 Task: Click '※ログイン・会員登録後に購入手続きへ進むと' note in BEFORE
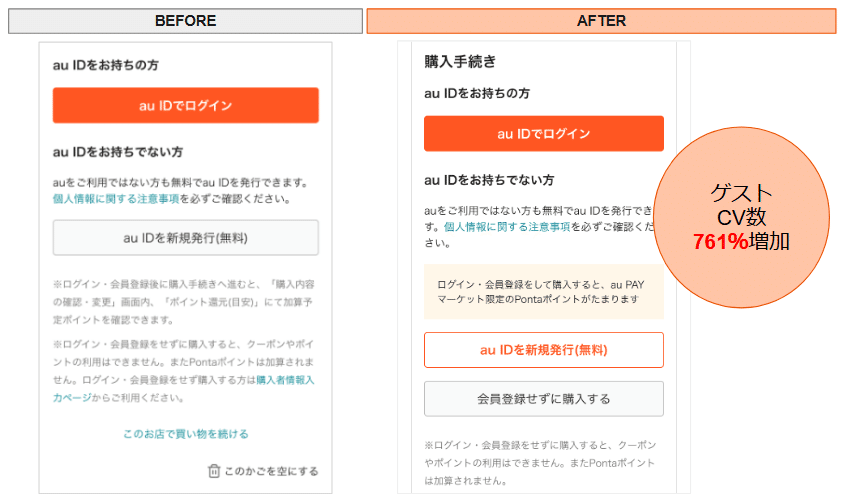(x=184, y=302)
